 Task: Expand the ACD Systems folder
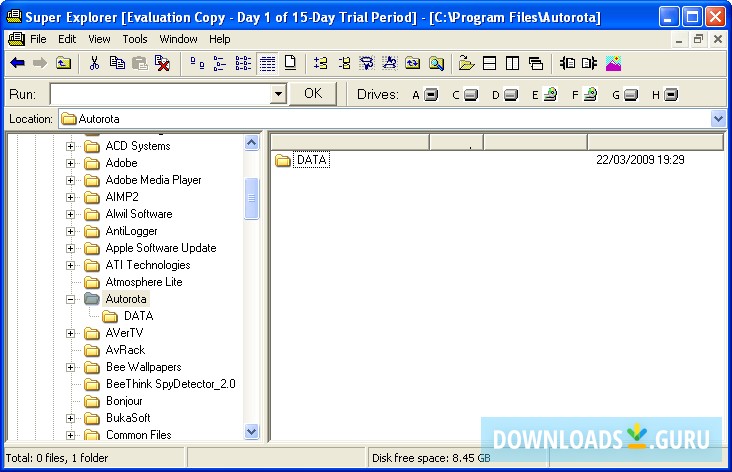pyautogui.click(x=70, y=147)
